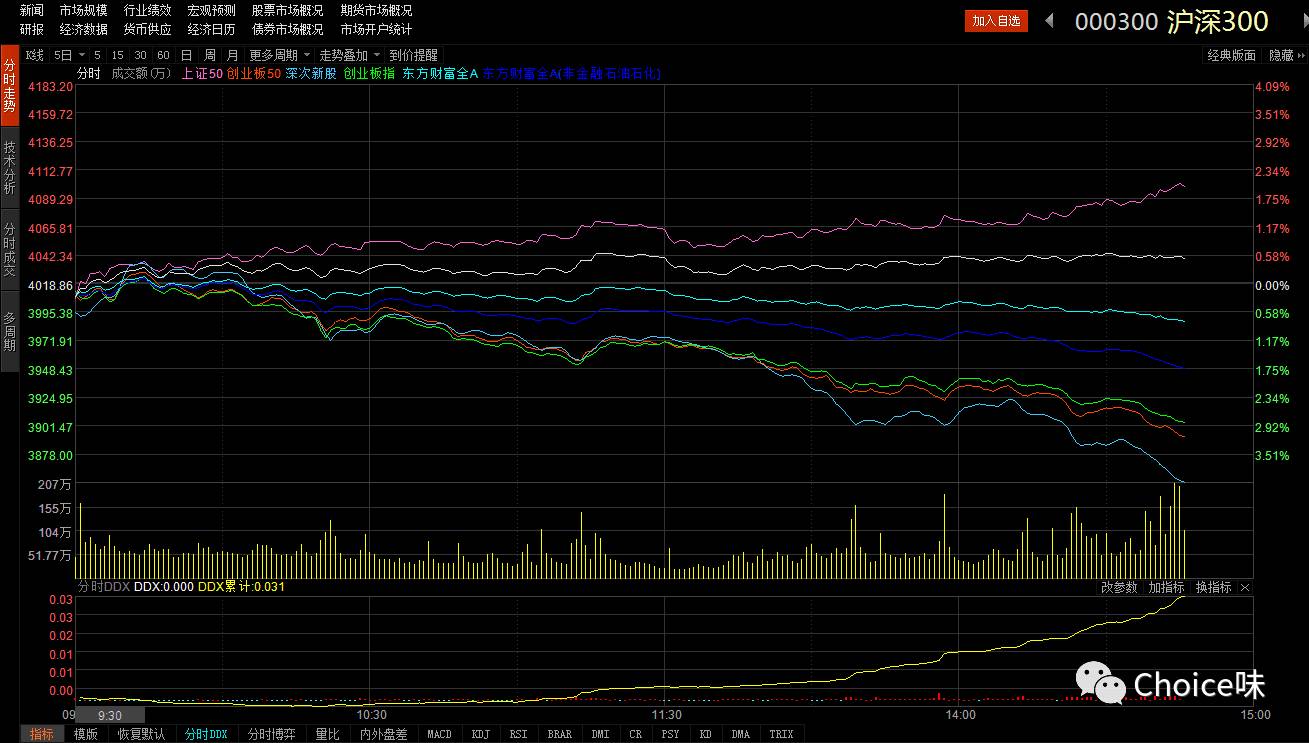Toggle the KDJ indicator at bottom

(481, 734)
